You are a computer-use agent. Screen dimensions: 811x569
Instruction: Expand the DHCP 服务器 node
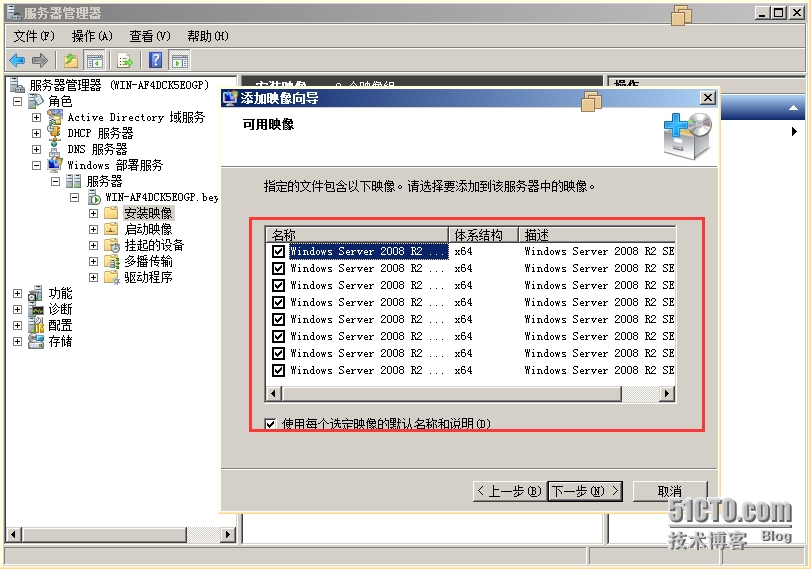click(36, 133)
